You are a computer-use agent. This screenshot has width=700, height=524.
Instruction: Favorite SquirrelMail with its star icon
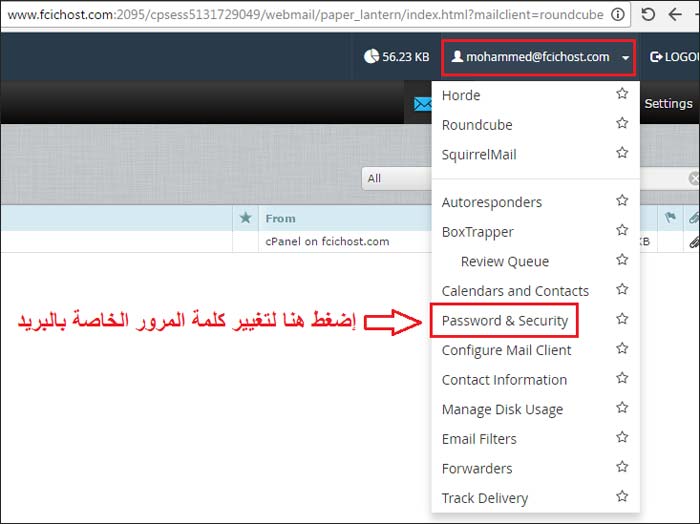point(622,153)
